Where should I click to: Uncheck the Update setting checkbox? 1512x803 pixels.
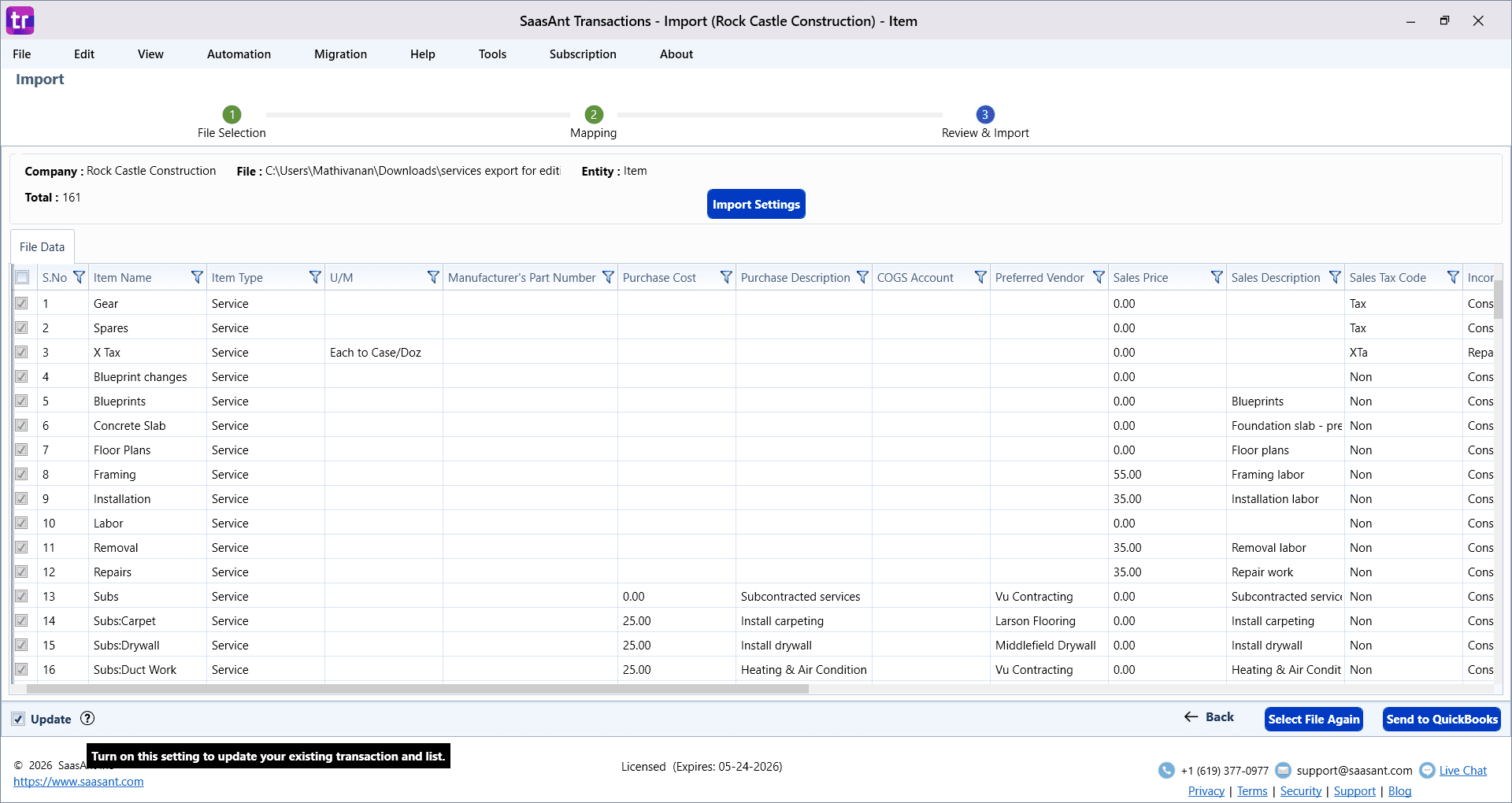(18, 719)
